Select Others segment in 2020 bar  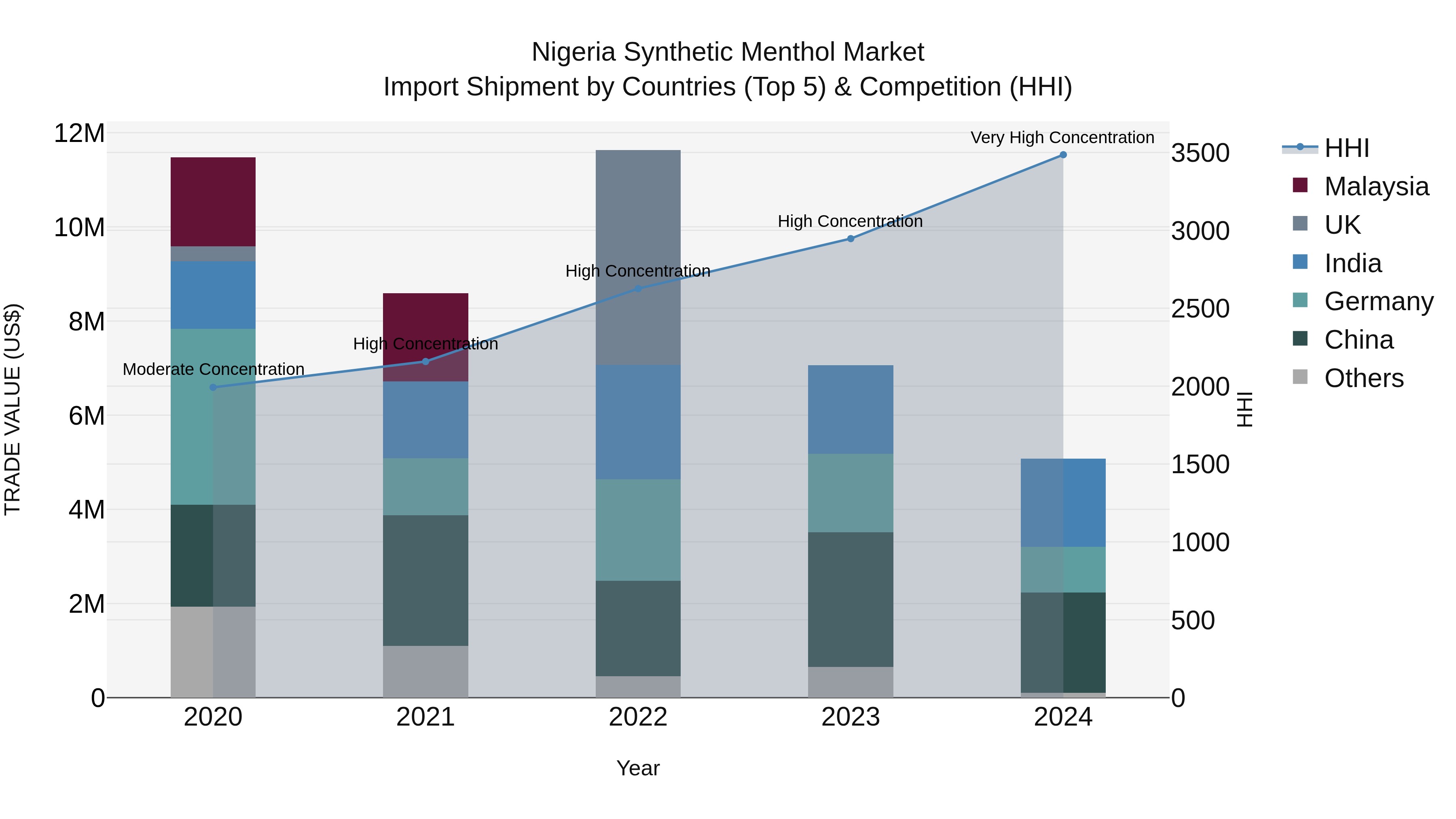click(x=213, y=652)
